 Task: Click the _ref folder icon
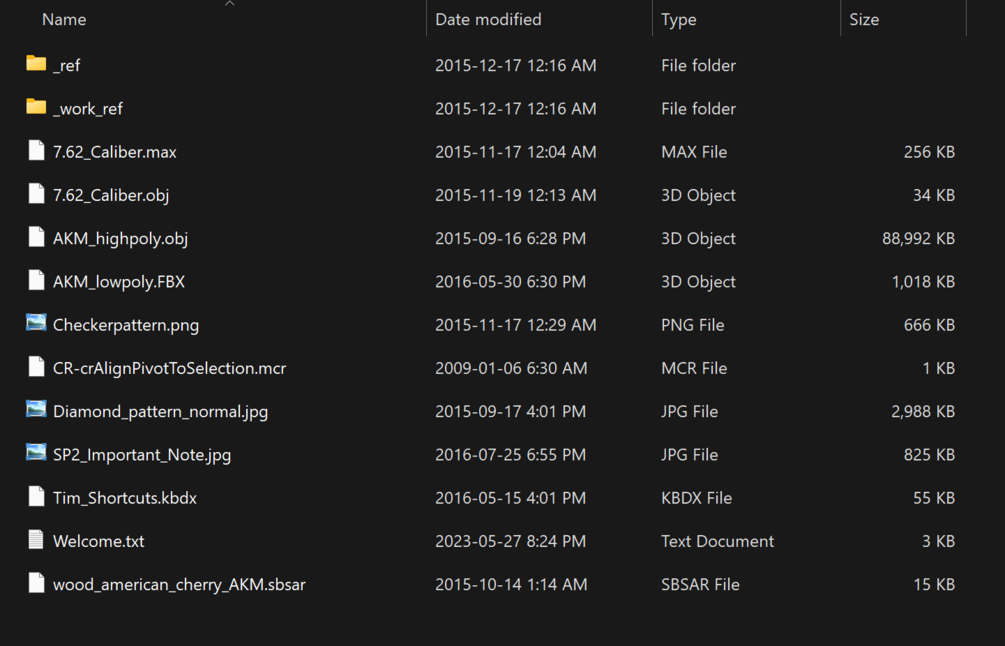(36, 64)
